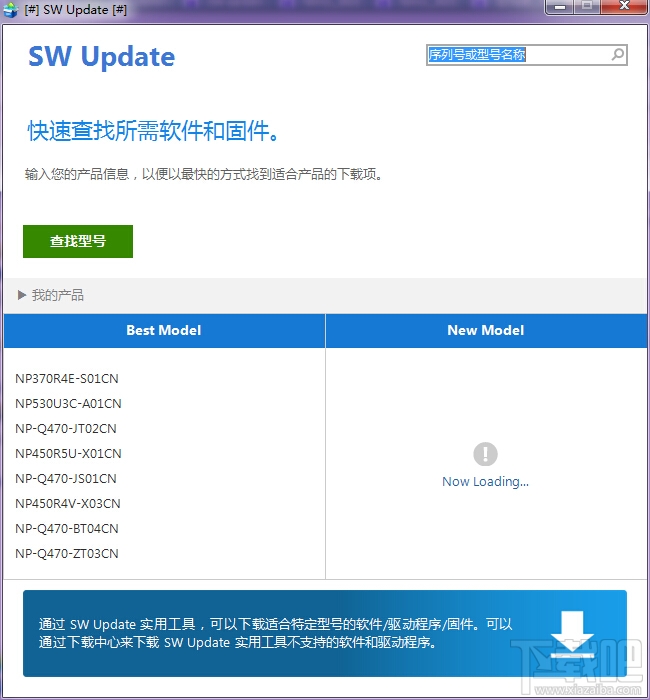Open model NP370R4E-S01CN
The height and width of the screenshot is (700, 650).
click(x=67, y=379)
